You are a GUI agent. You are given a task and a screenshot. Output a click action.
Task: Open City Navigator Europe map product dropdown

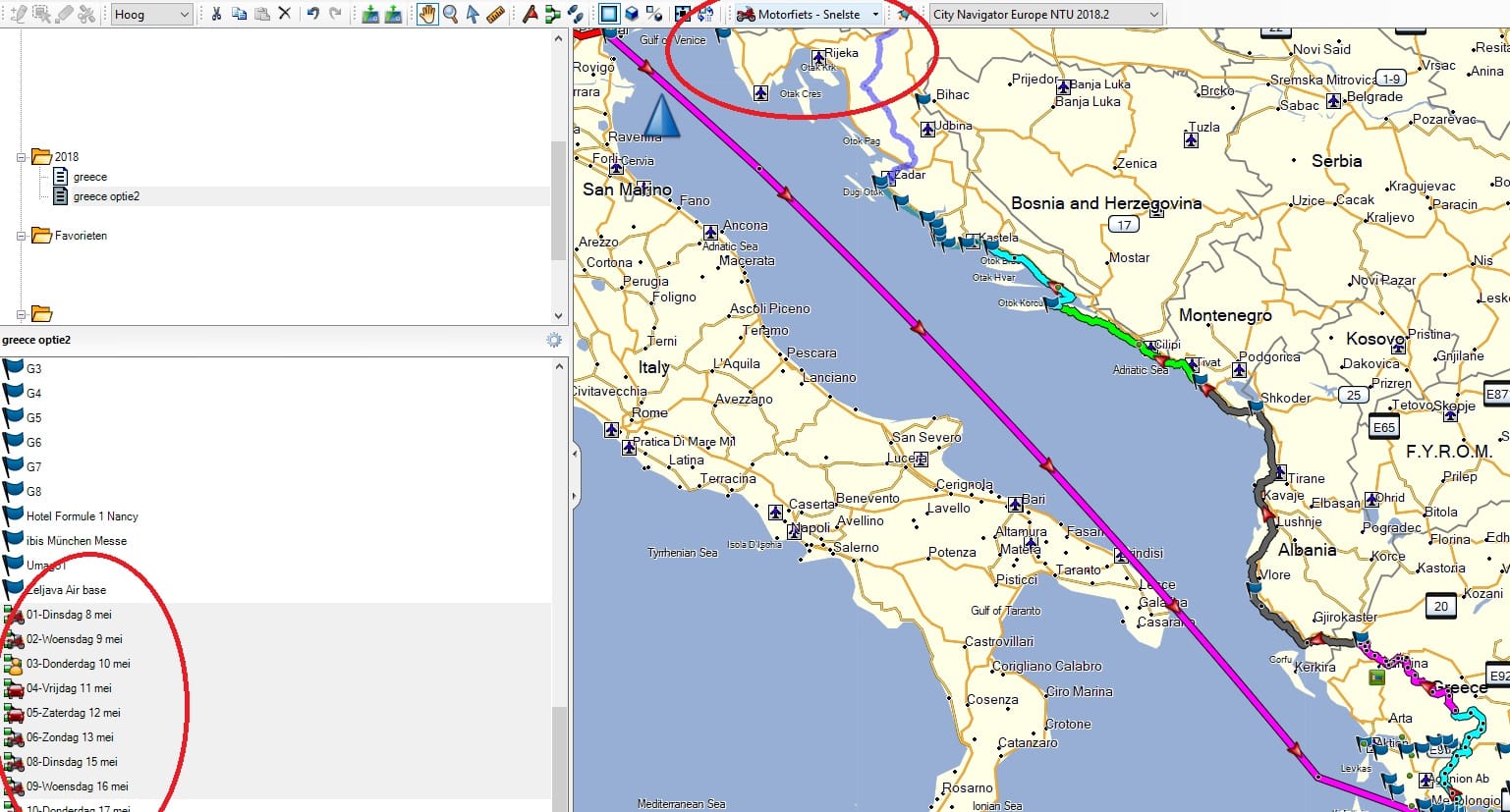coord(1045,14)
